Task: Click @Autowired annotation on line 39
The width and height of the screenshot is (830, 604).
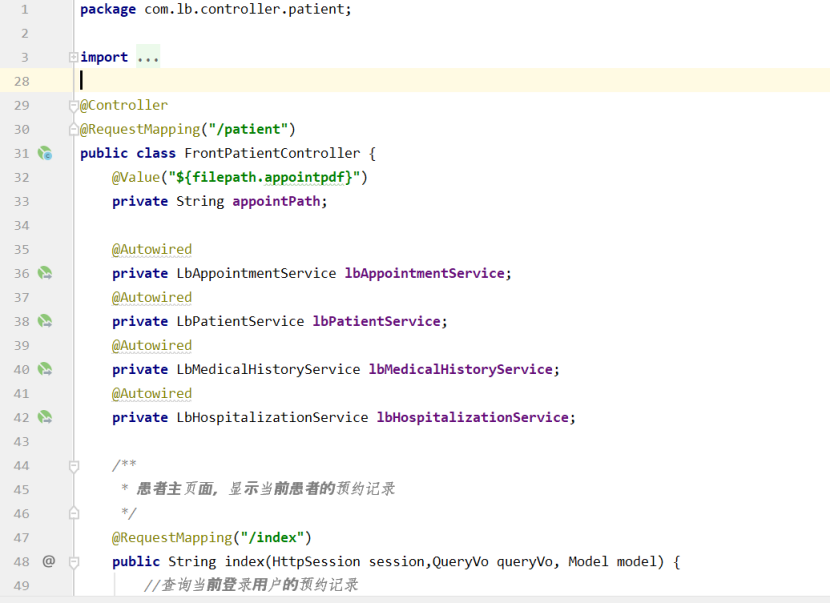Action: (x=152, y=346)
